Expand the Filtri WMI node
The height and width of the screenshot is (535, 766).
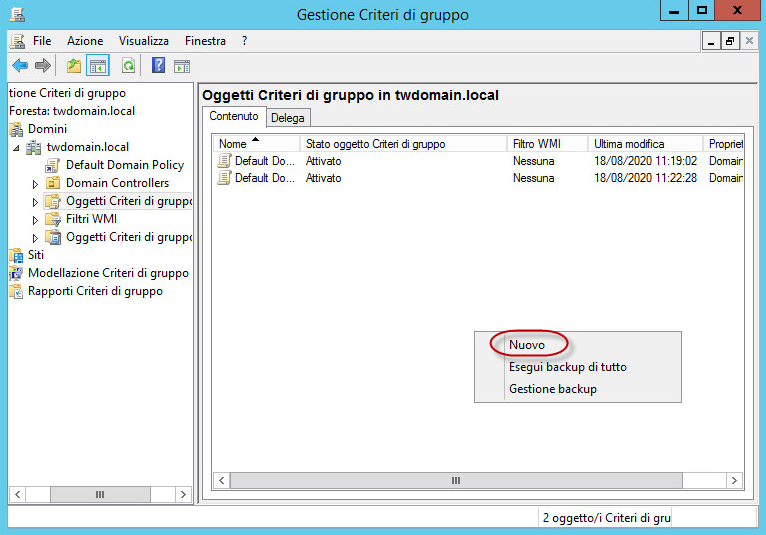[36, 220]
